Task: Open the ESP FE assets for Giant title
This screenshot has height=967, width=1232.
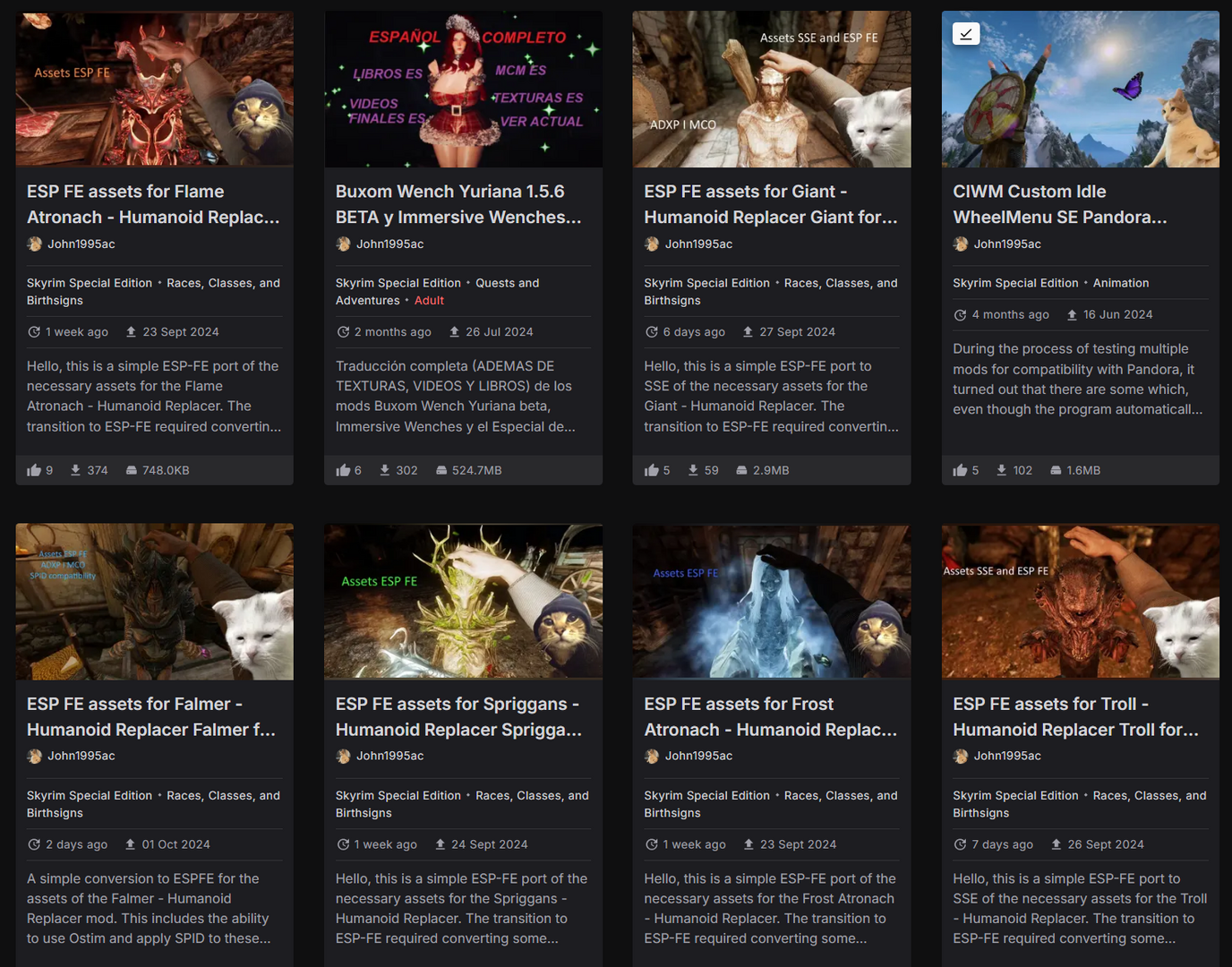Action: 771,204
